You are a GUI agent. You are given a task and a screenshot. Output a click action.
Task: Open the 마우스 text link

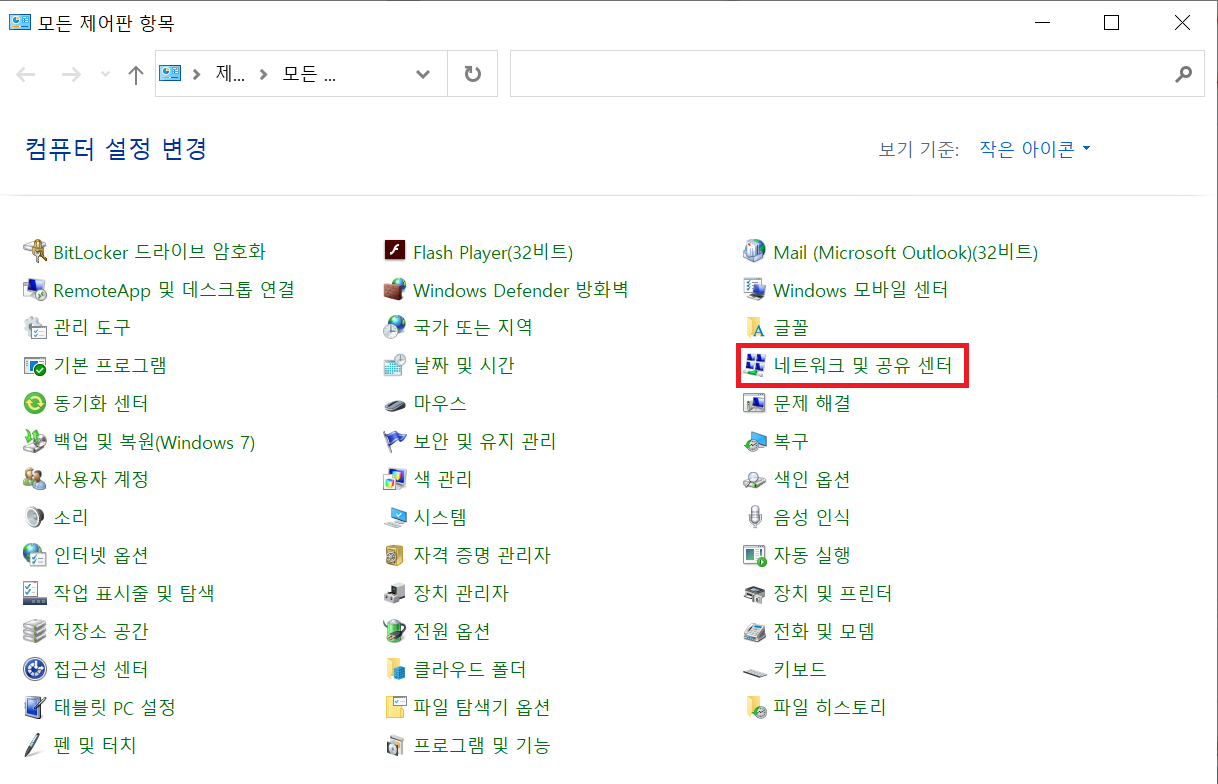tap(440, 403)
